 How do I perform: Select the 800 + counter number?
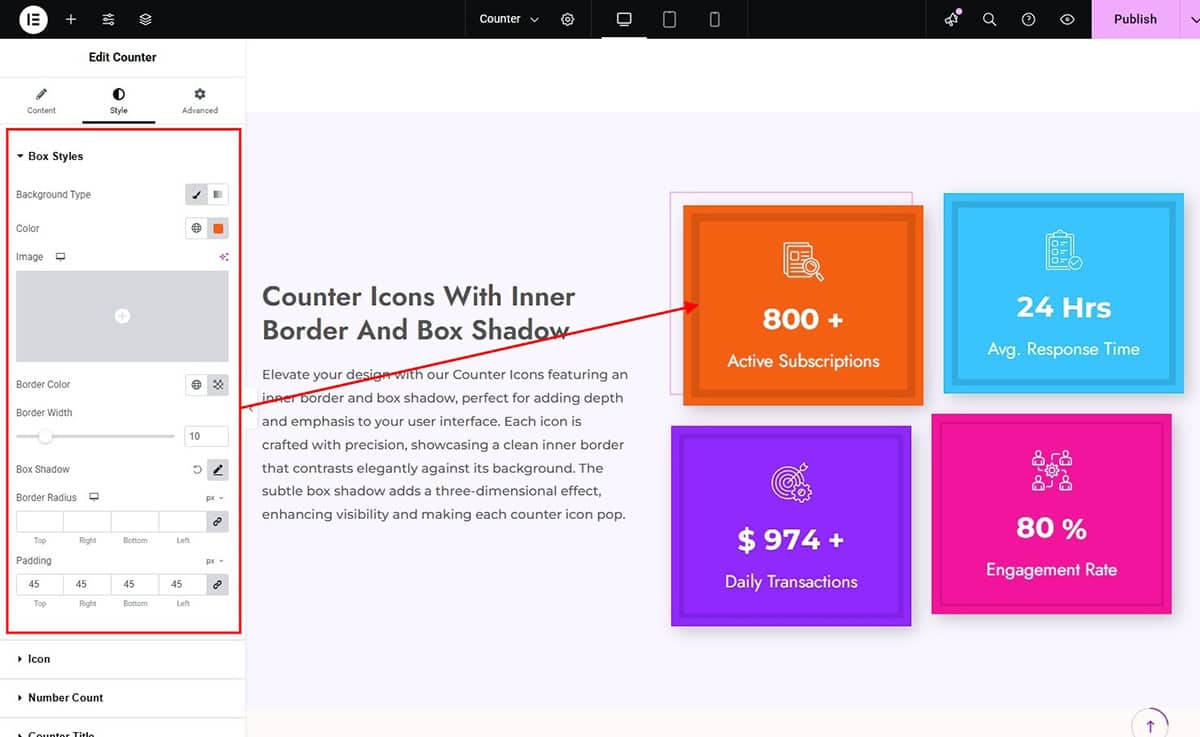803,319
